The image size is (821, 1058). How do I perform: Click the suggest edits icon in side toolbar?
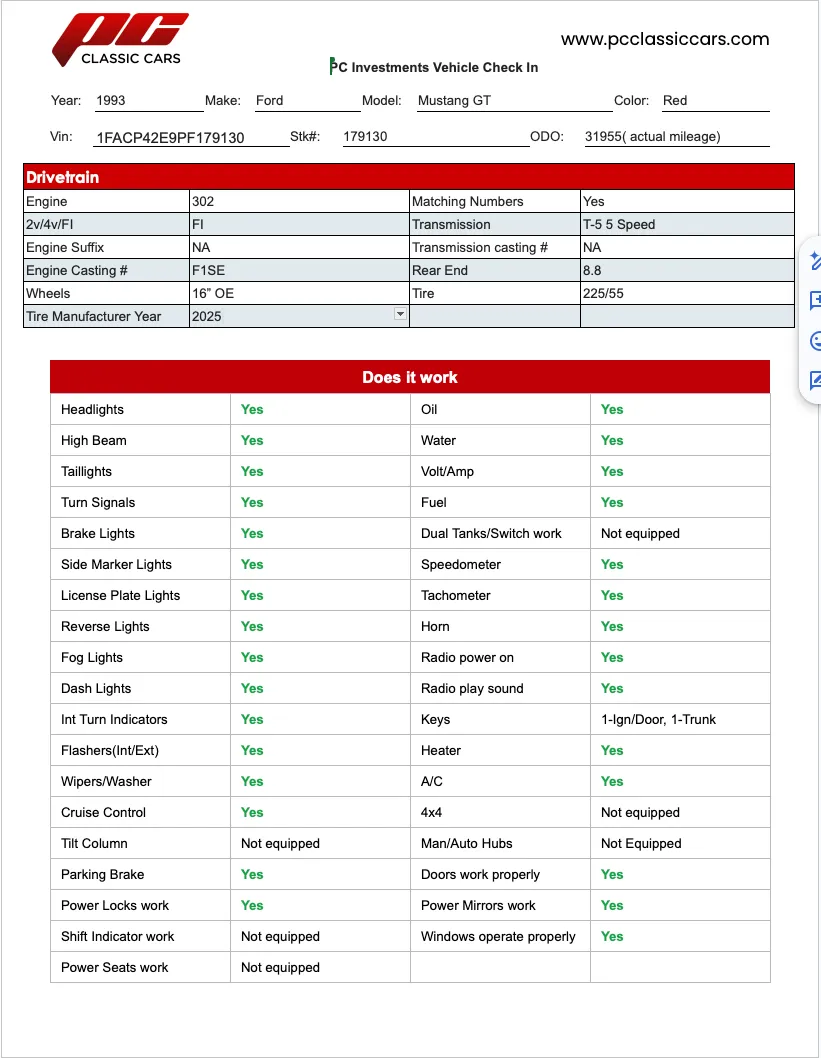tap(815, 381)
